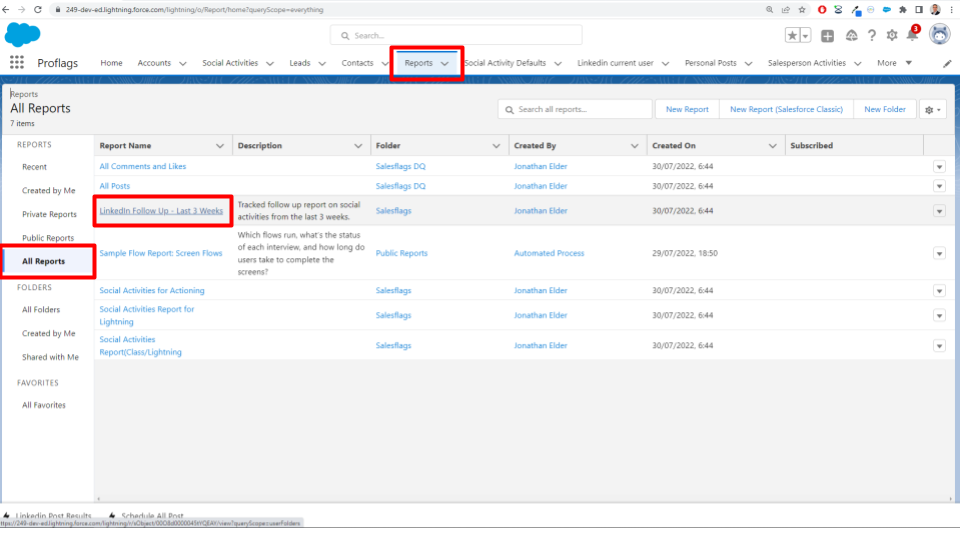Expand the Linkedin current user chevron
Image resolution: width=960 pixels, height=540 pixels.
[x=666, y=64]
